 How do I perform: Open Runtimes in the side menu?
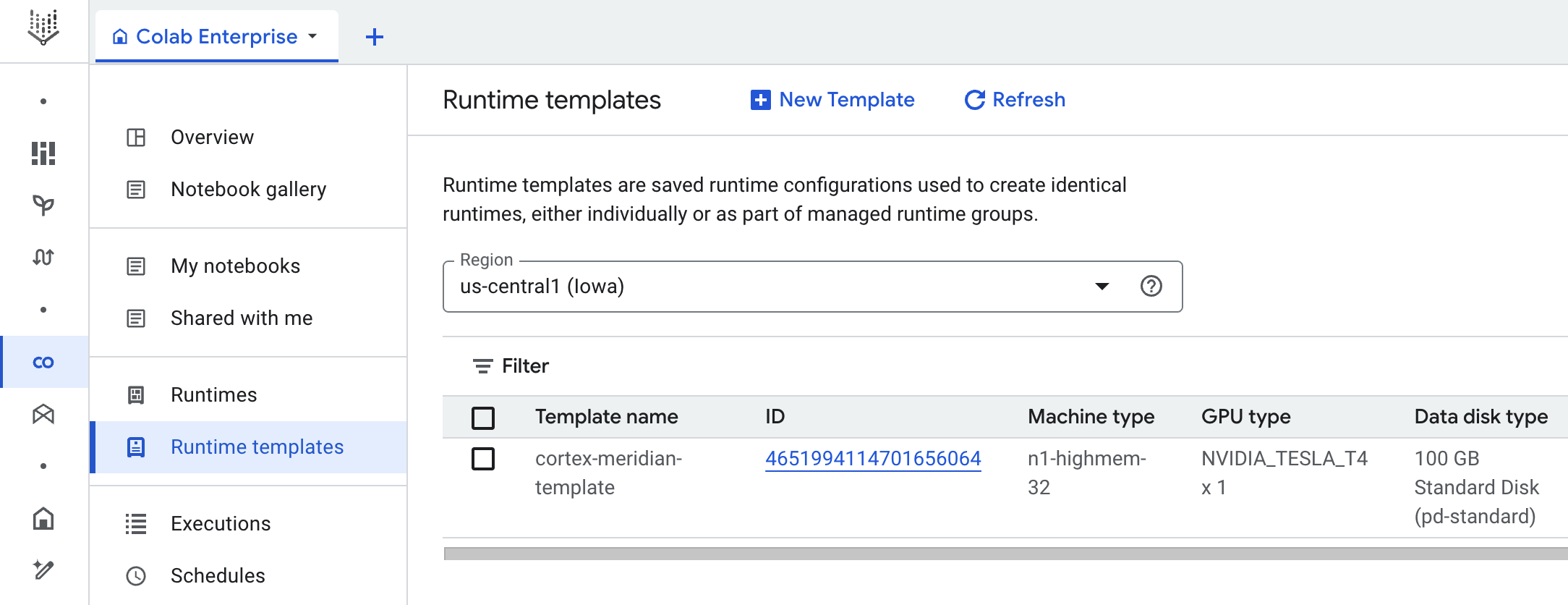click(213, 395)
